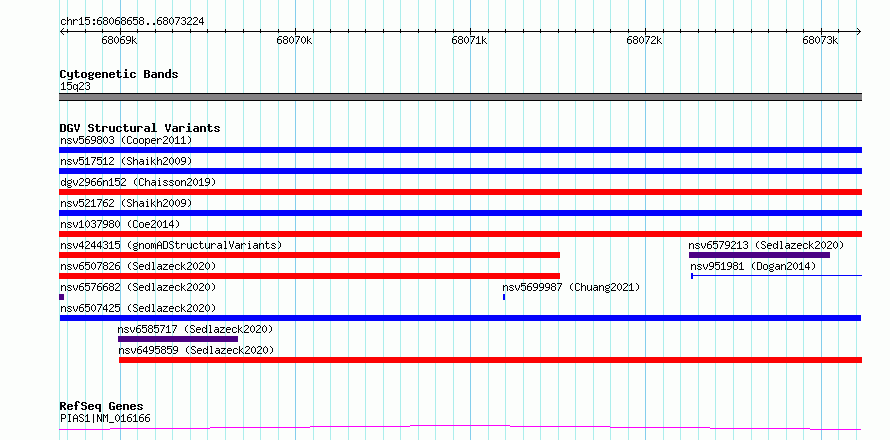Image resolution: width=890 pixels, height=440 pixels.
Task: Open variant dgv2966n152 (Chaisson2019) label
Action: 138,182
